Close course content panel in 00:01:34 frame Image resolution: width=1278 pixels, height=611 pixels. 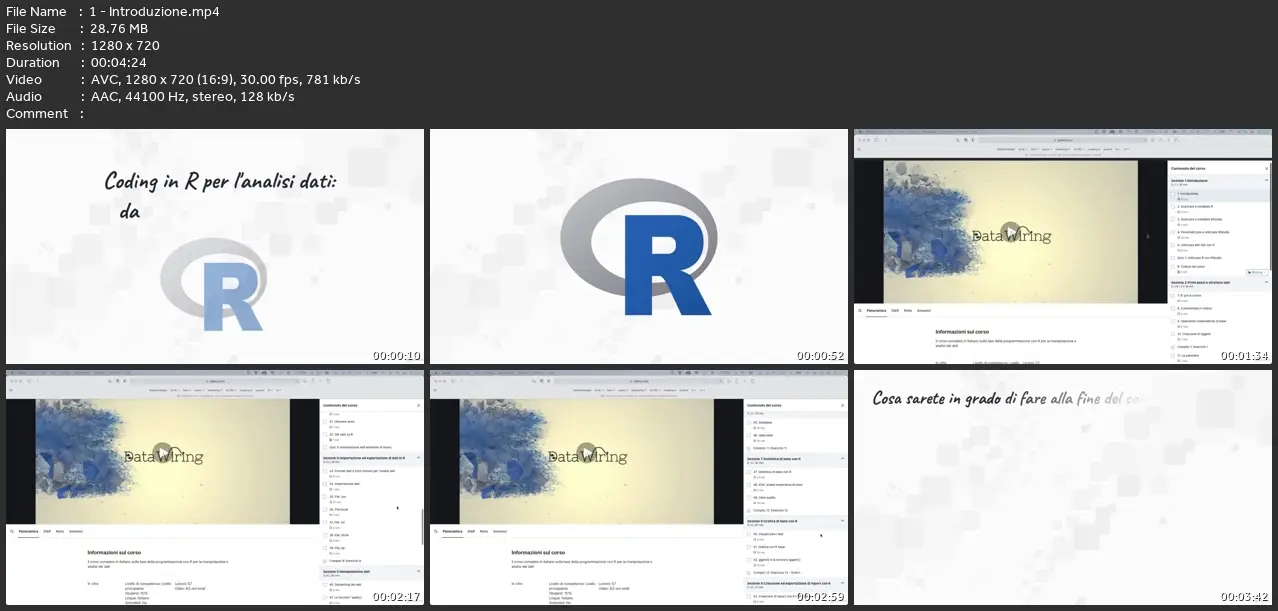(1266, 168)
